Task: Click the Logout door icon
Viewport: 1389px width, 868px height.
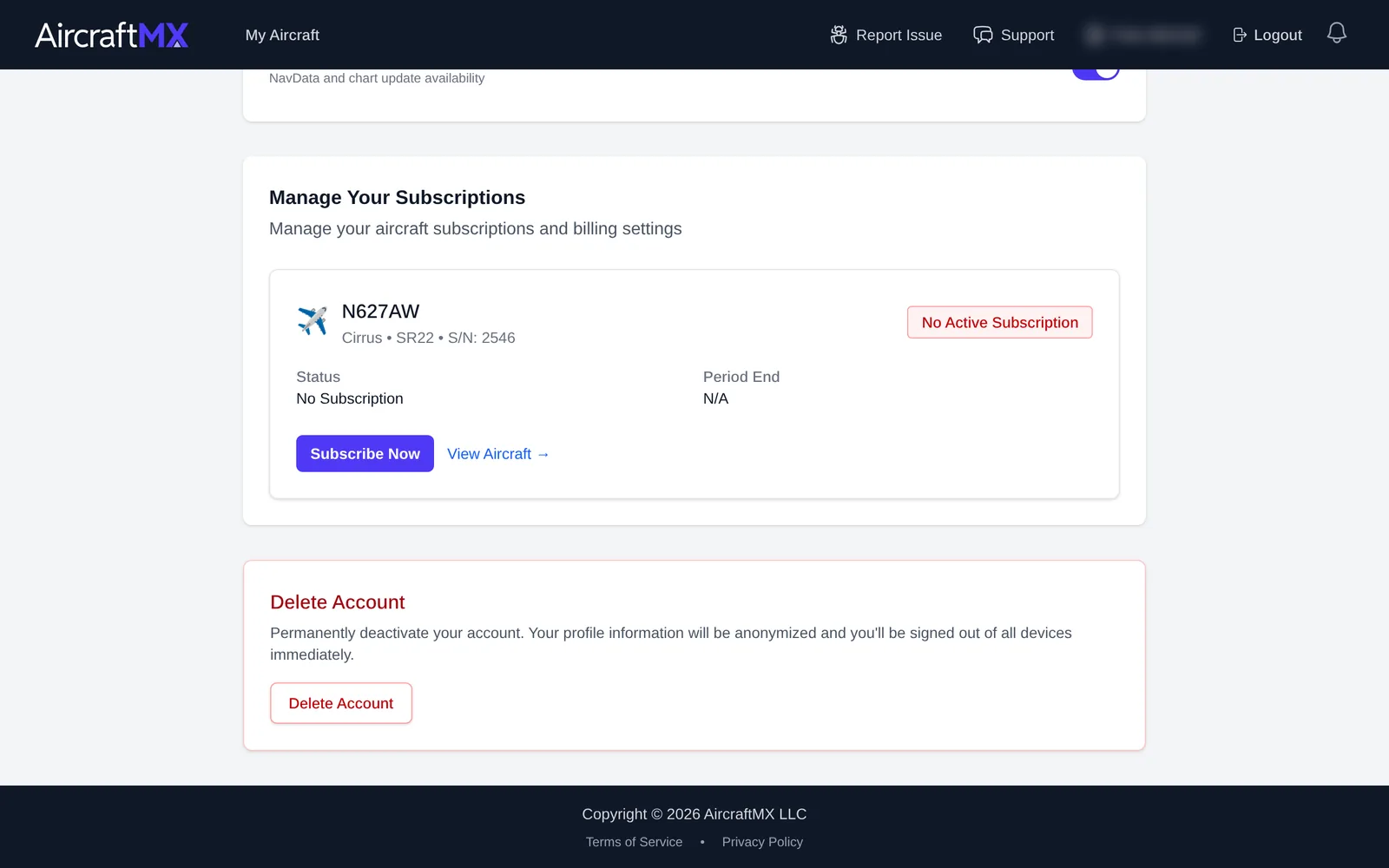Action: click(x=1240, y=35)
